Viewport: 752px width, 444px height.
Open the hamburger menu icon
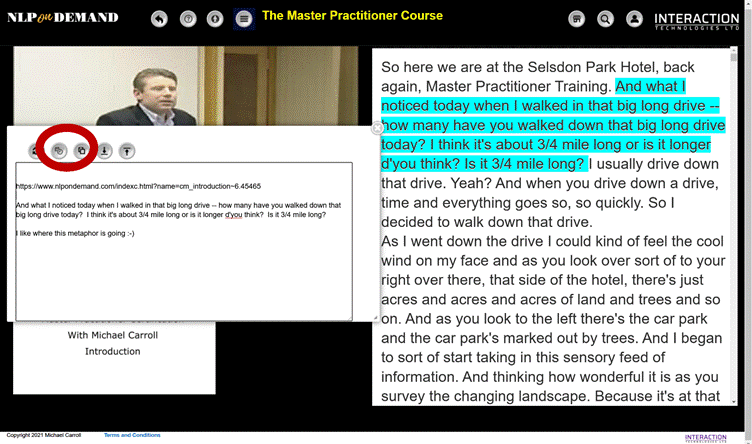tap(244, 19)
